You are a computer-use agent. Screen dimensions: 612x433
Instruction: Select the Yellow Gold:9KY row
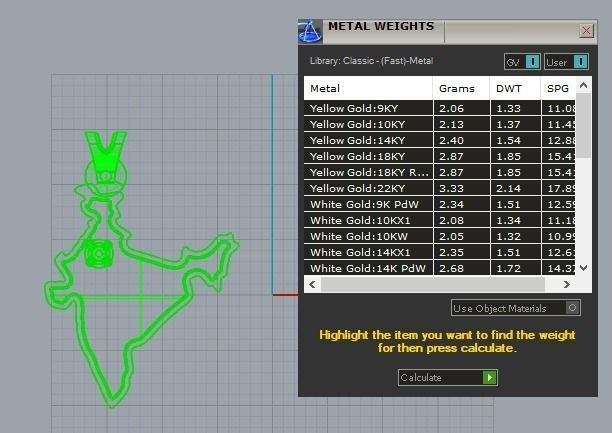point(439,108)
